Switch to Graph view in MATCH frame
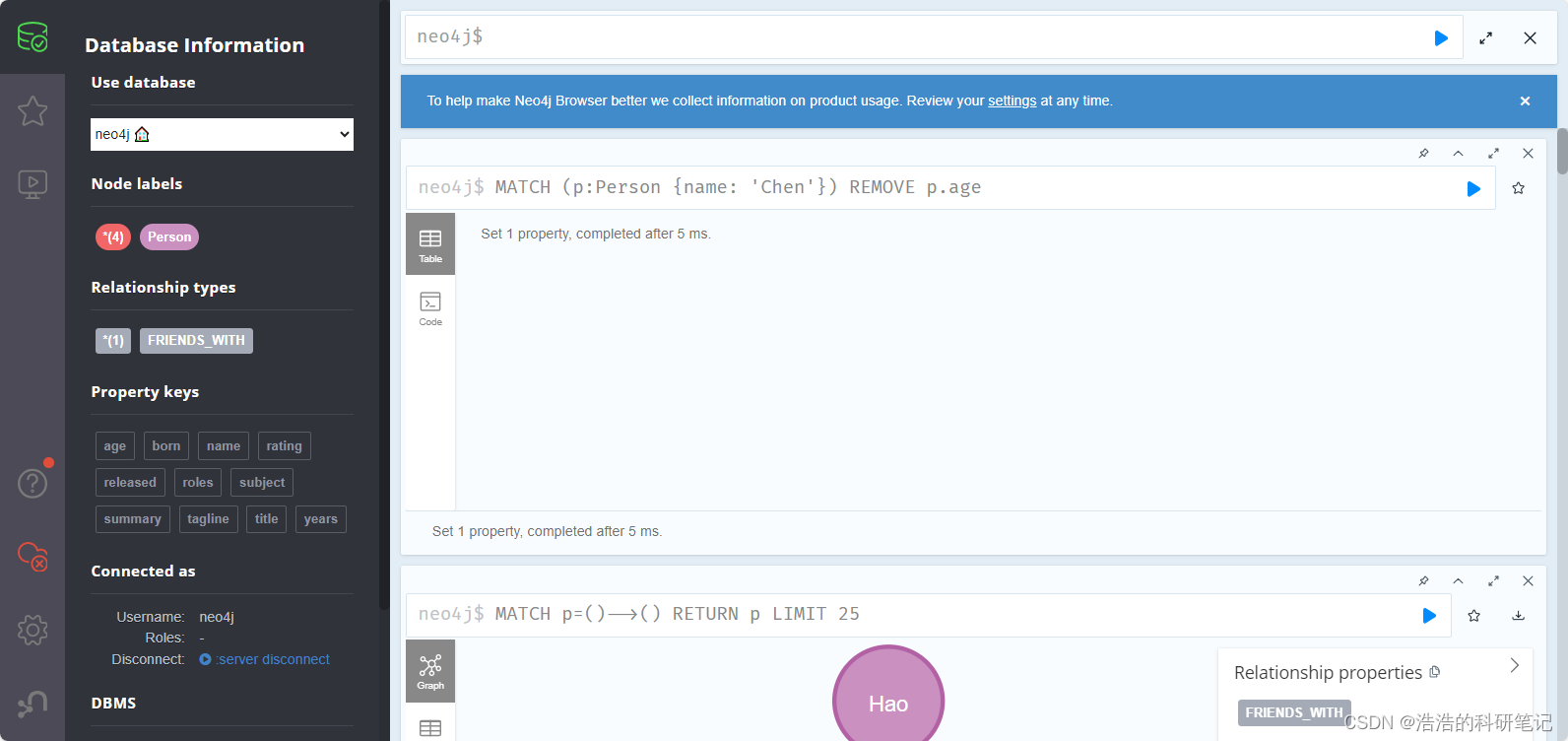The height and width of the screenshot is (741, 1568). (430, 671)
